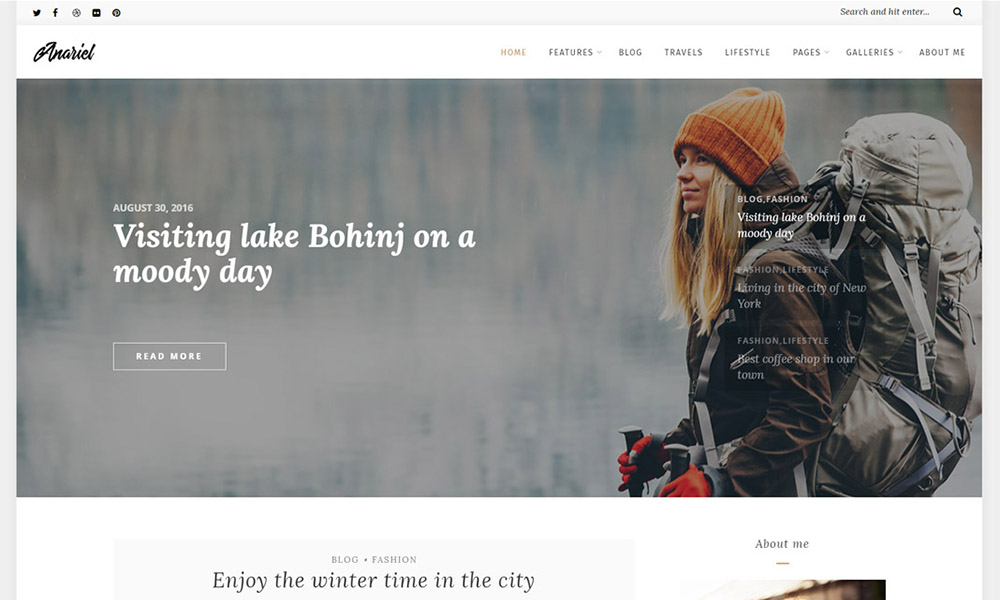
Task: Open the Blog menu item
Action: (x=630, y=52)
